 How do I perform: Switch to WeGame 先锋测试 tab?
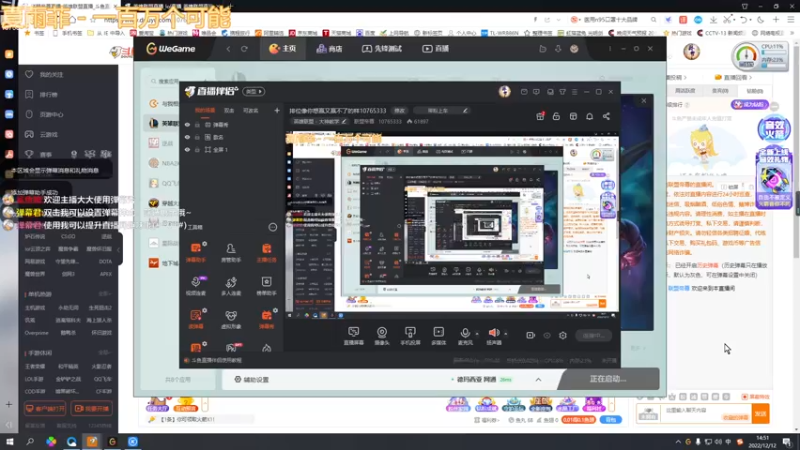pyautogui.click(x=382, y=48)
